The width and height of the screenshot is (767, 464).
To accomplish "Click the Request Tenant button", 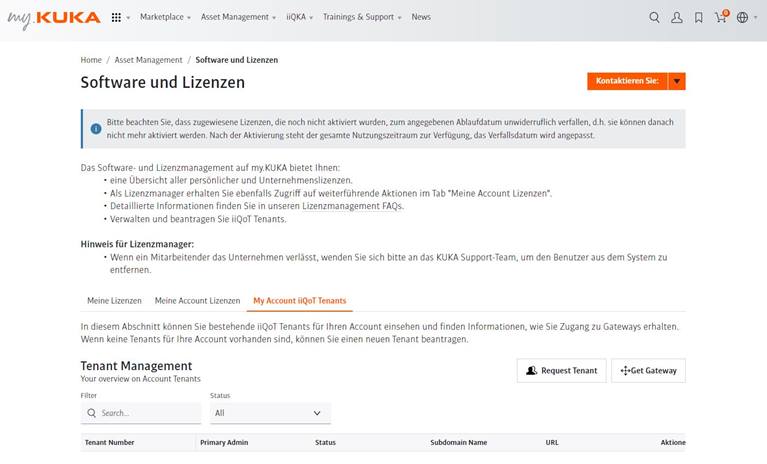I will click(x=561, y=370).
